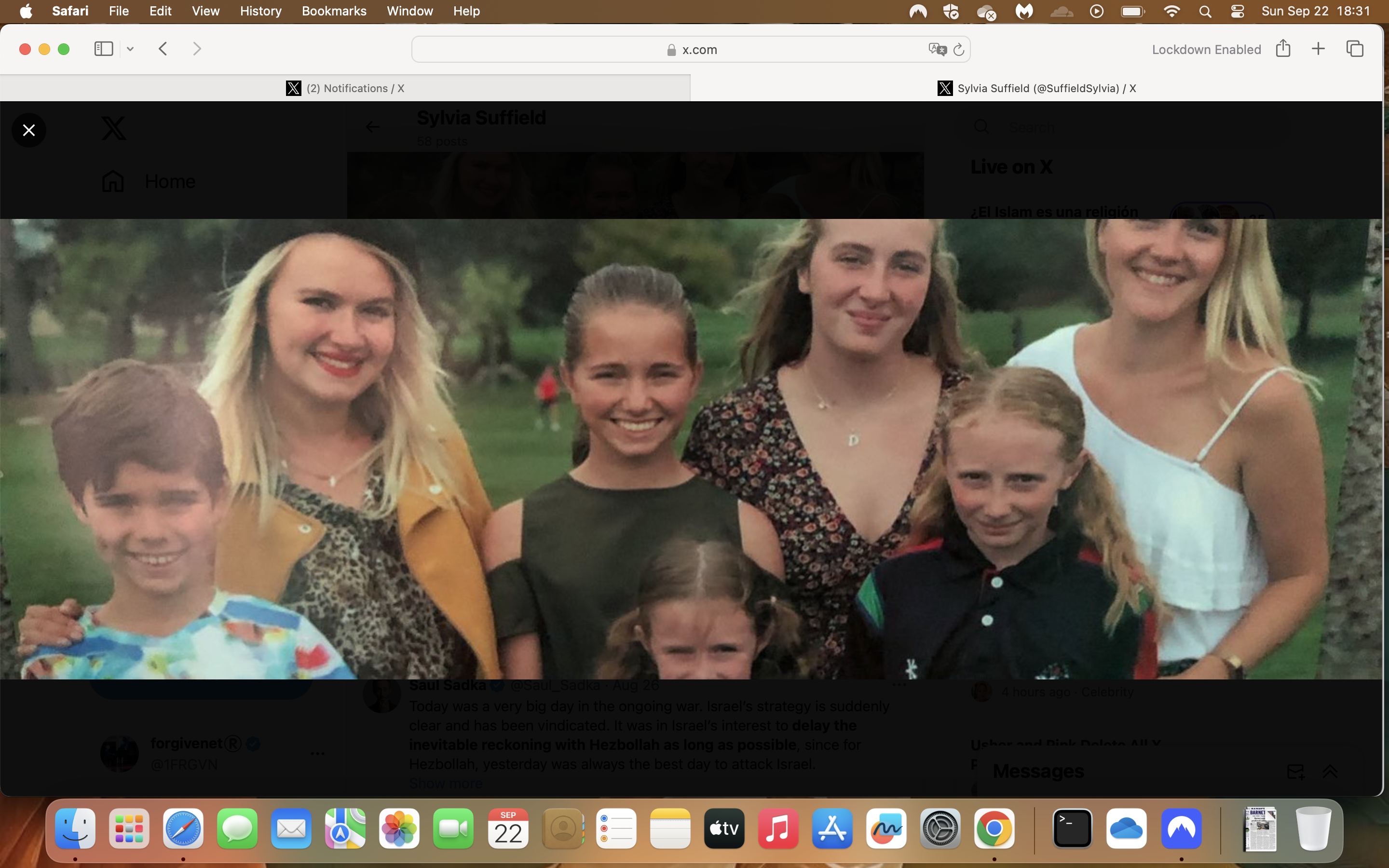
Task: Open Reminders from the Dock
Action: (616, 828)
